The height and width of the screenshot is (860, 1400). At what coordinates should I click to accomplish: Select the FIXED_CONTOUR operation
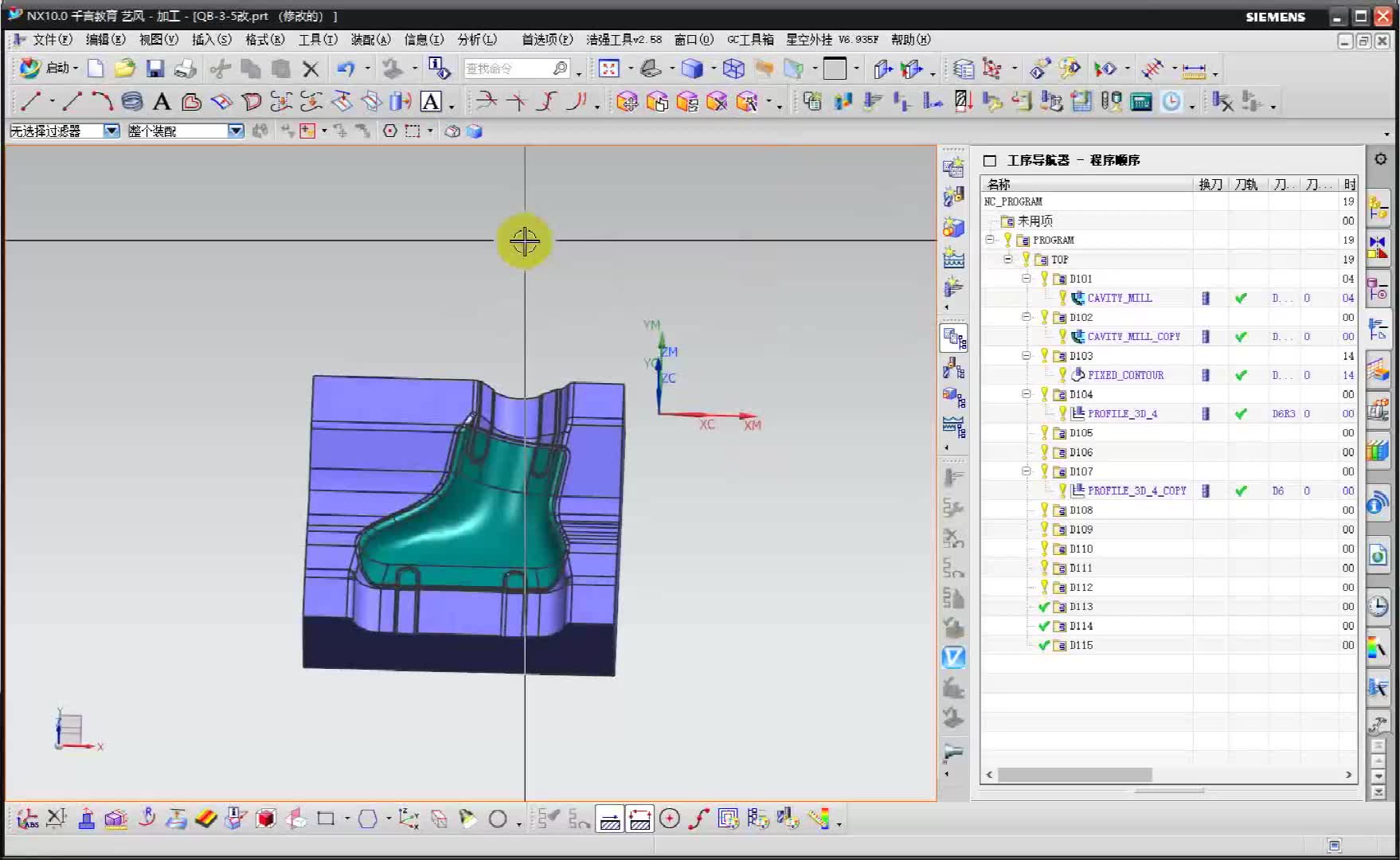(1125, 375)
